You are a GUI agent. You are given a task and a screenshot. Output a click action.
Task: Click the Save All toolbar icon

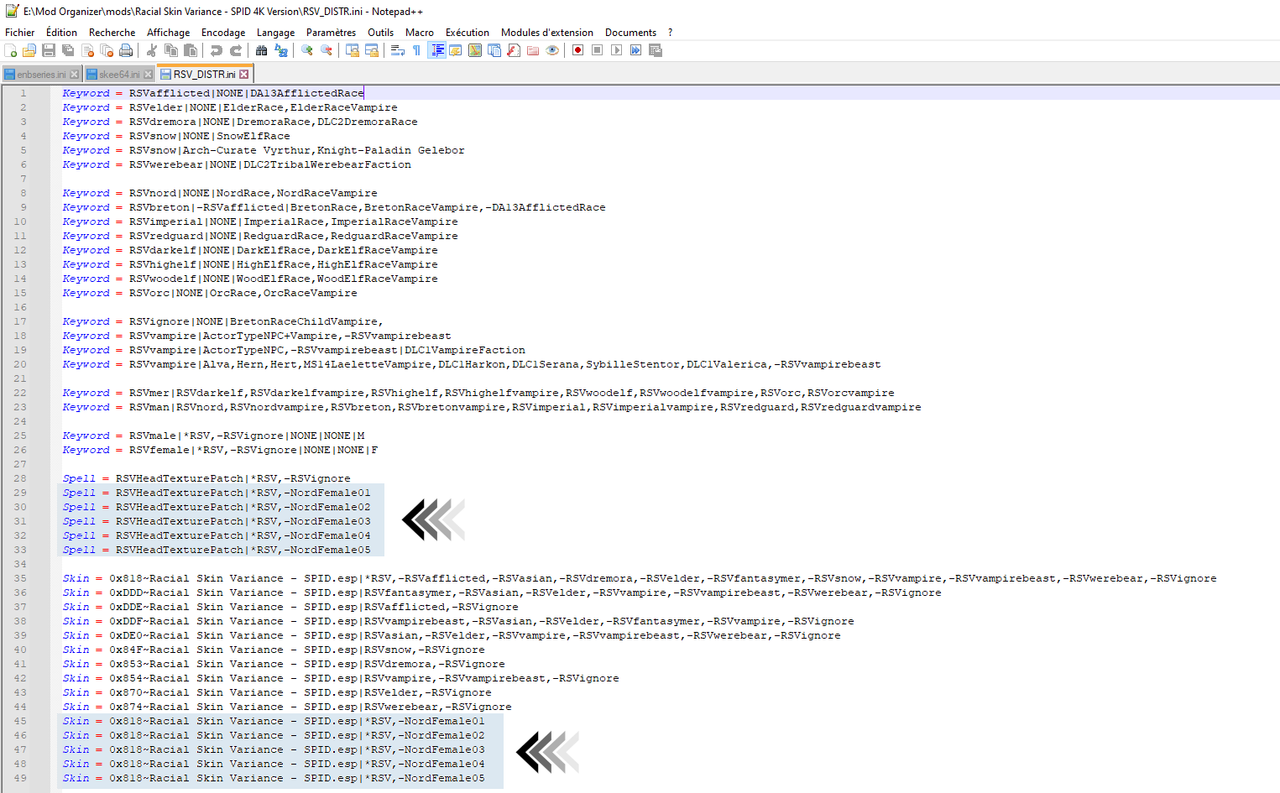[67, 50]
